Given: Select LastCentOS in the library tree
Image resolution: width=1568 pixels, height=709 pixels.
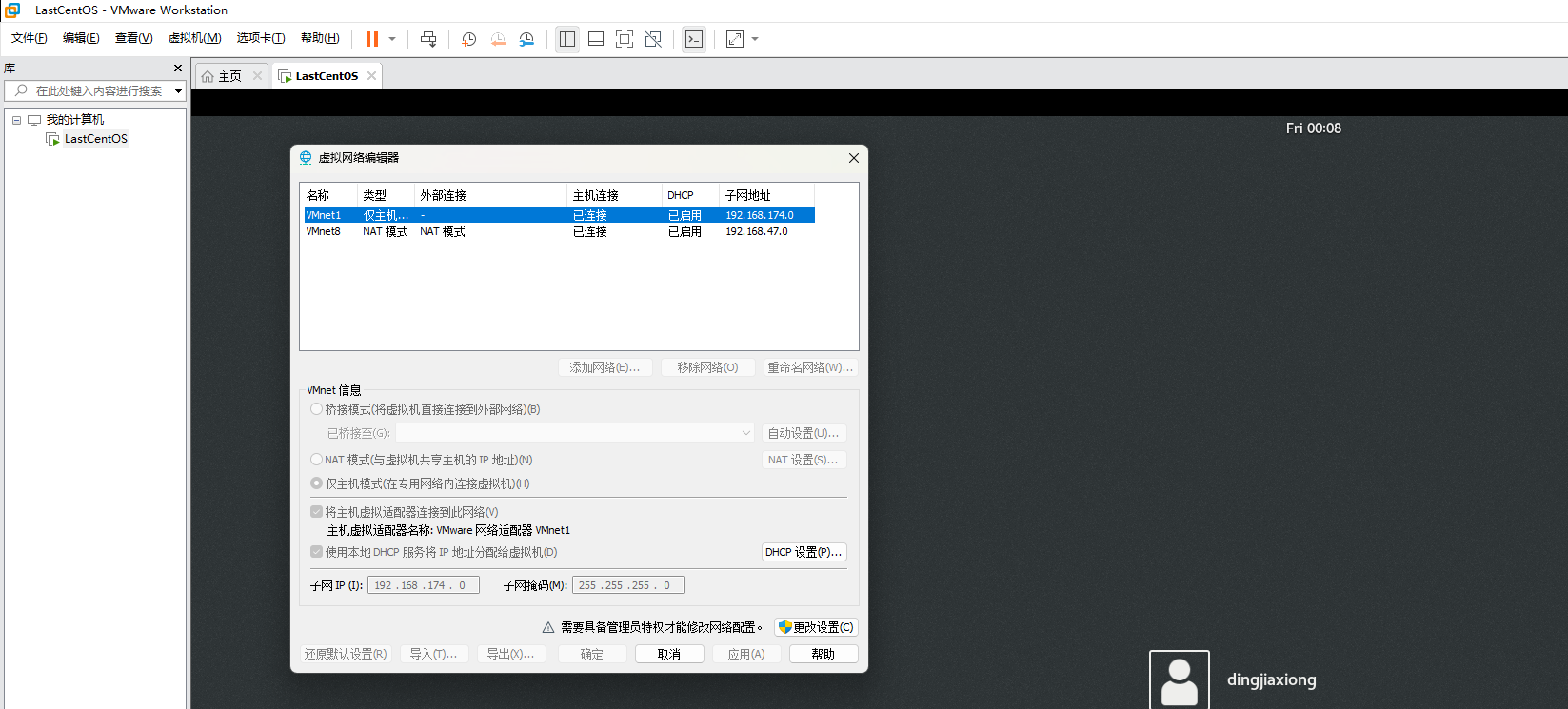Looking at the screenshot, I should [x=95, y=139].
